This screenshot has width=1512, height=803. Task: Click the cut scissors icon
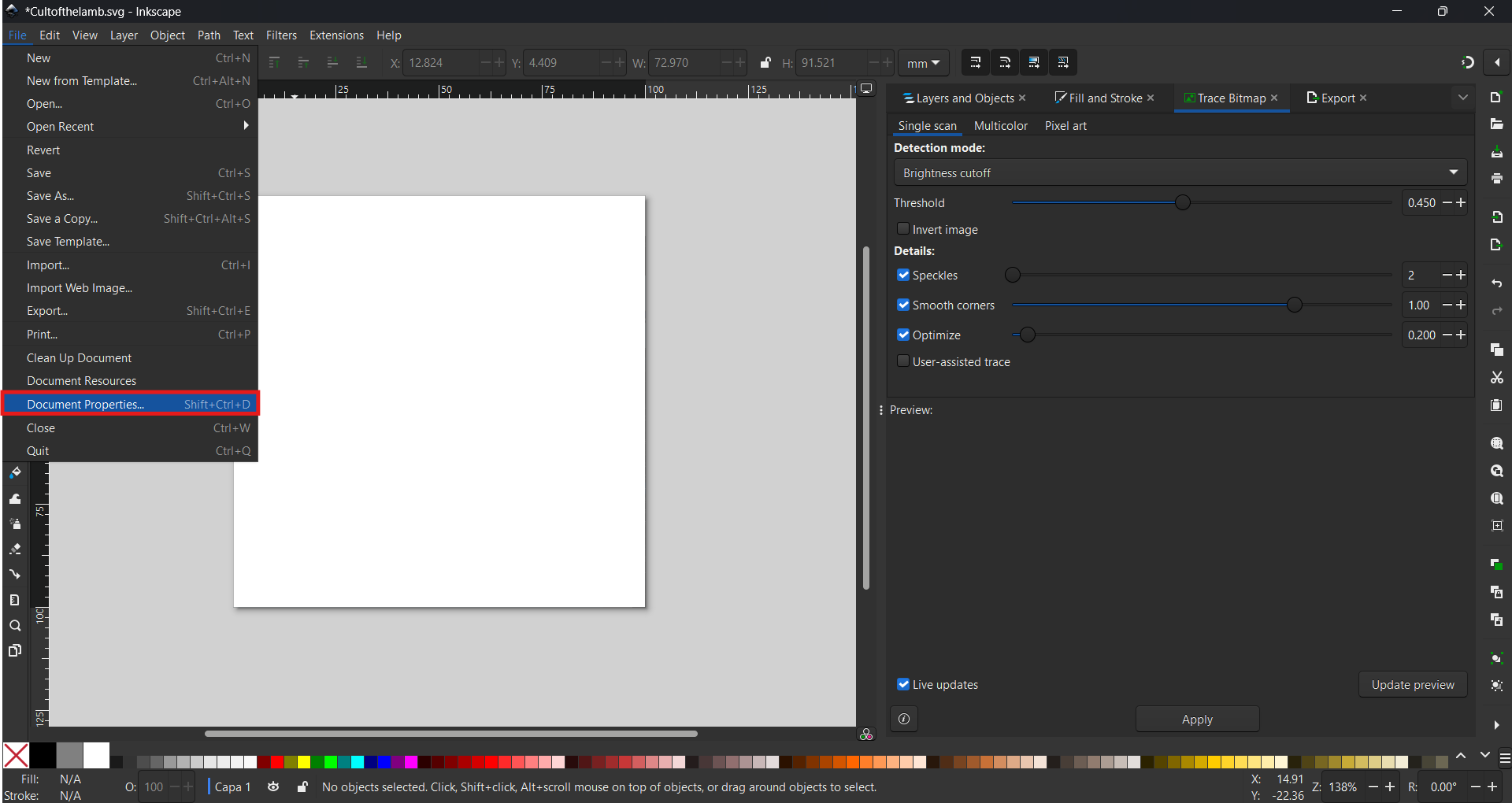1496,378
